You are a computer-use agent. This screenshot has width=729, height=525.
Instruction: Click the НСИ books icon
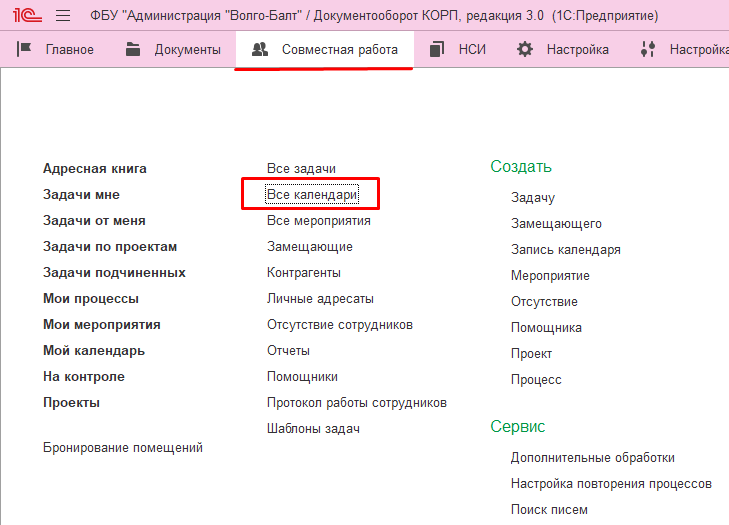point(436,49)
